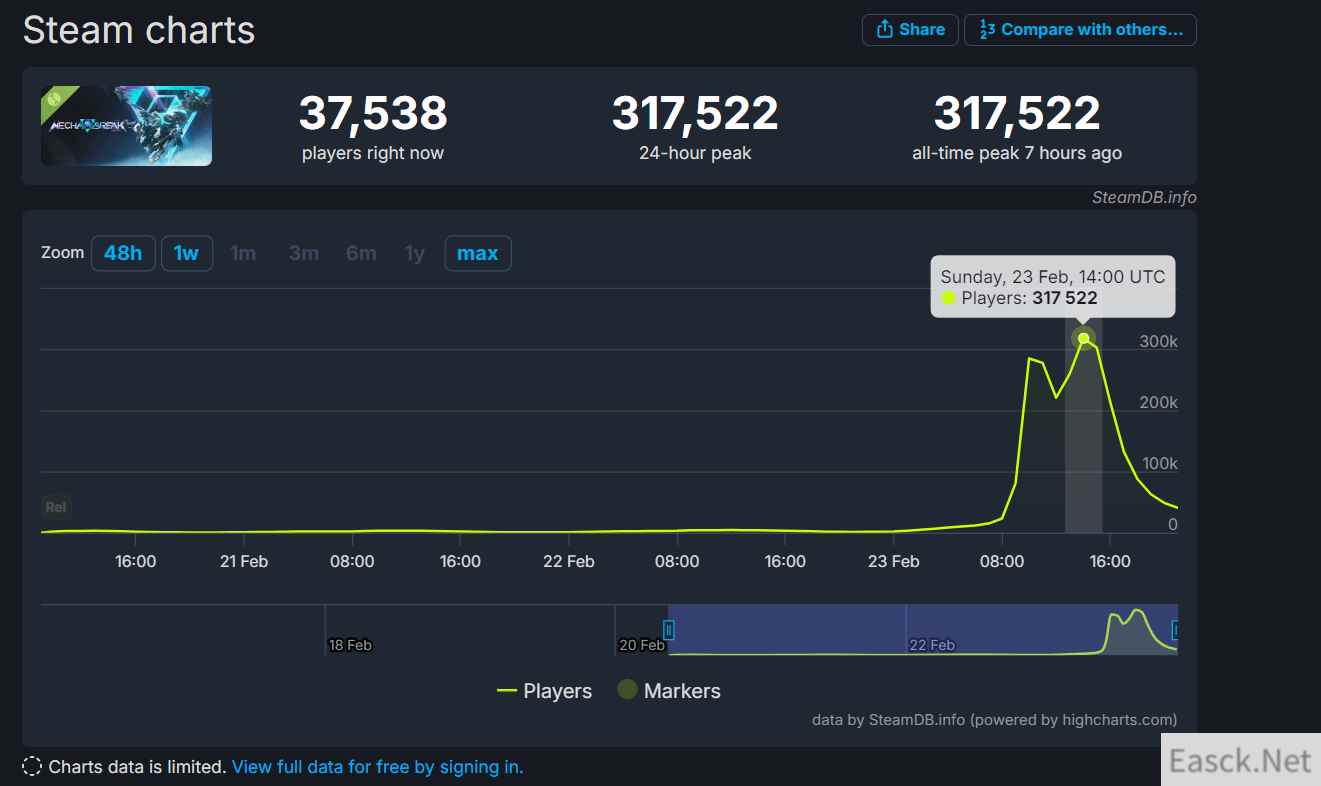Select the 1w zoom range
This screenshot has height=786, width=1321.
click(186, 253)
